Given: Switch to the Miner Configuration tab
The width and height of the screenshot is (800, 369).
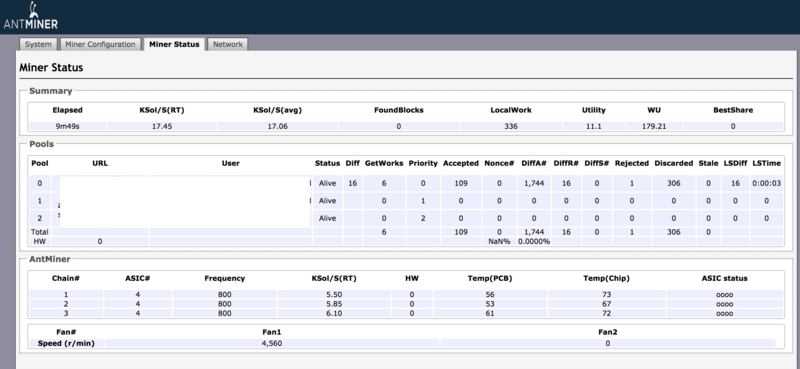Looking at the screenshot, I should pyautogui.click(x=100, y=44).
